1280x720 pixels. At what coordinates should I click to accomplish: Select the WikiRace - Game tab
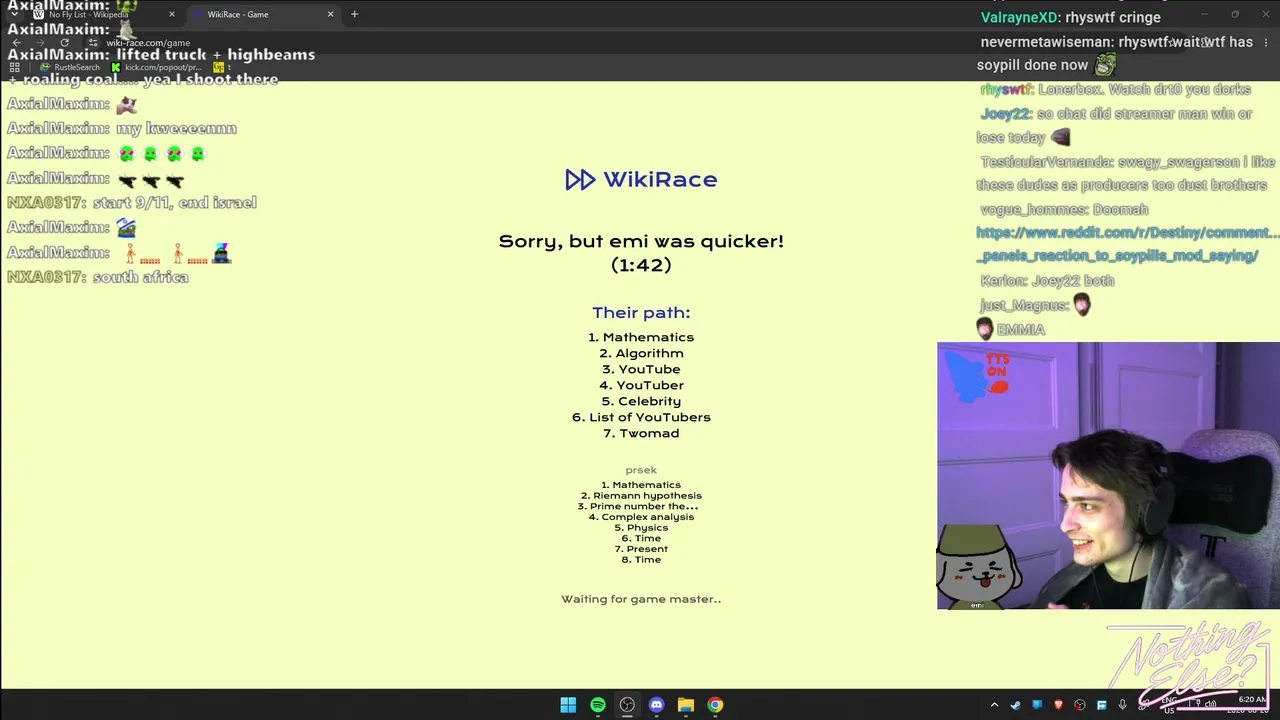pos(262,15)
